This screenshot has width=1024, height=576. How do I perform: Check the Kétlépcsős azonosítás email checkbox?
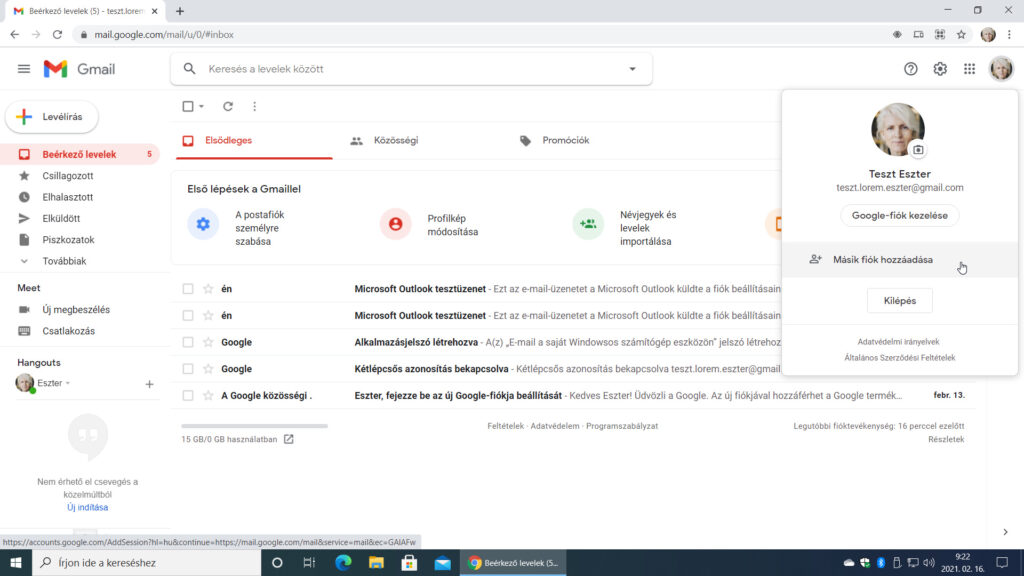188,369
